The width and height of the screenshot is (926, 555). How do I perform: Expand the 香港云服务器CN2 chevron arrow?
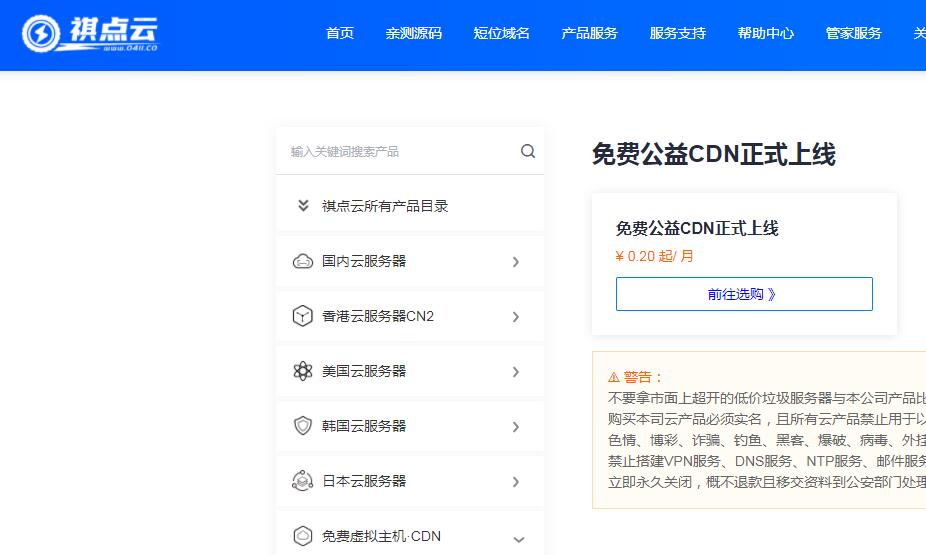(516, 316)
